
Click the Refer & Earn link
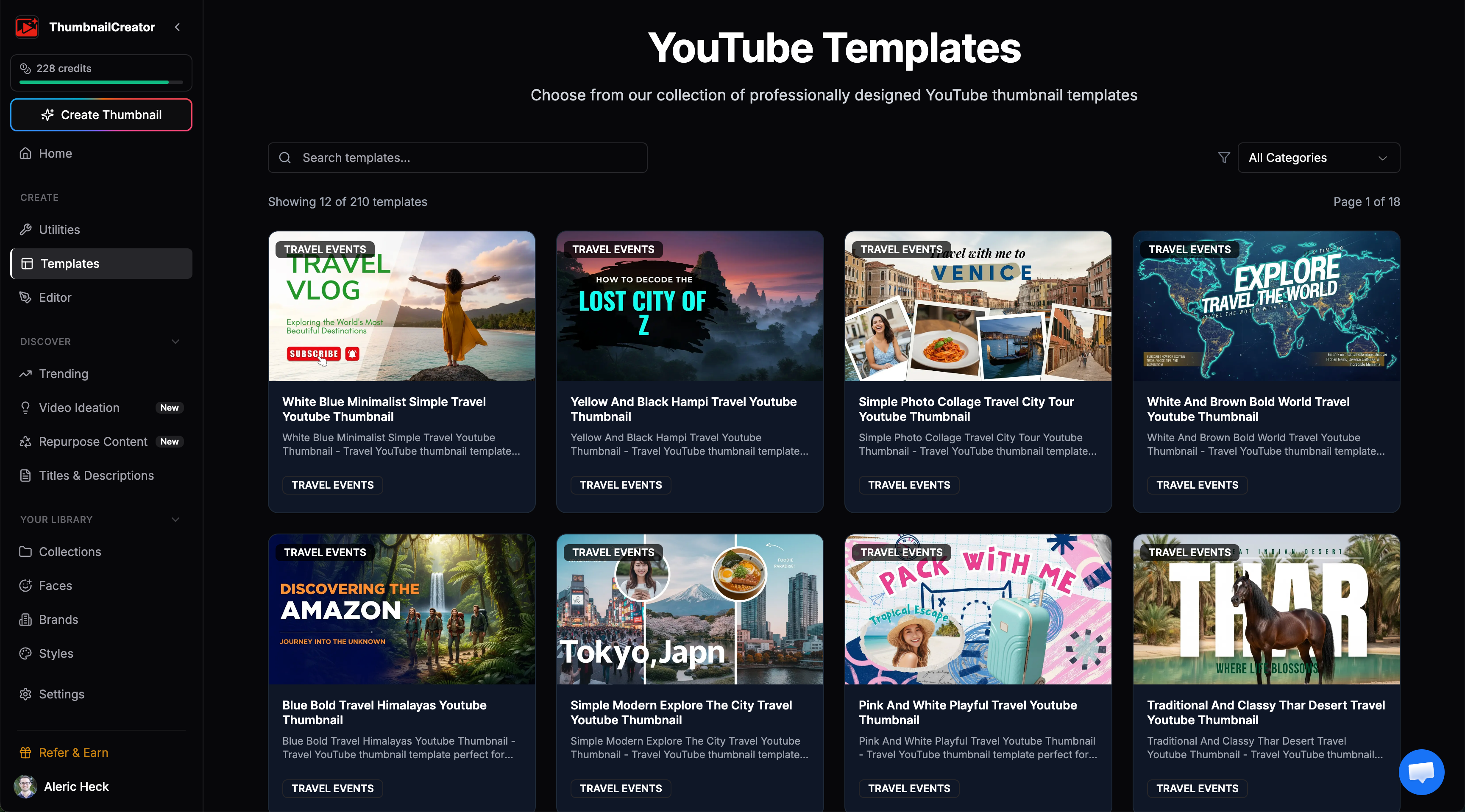73,752
